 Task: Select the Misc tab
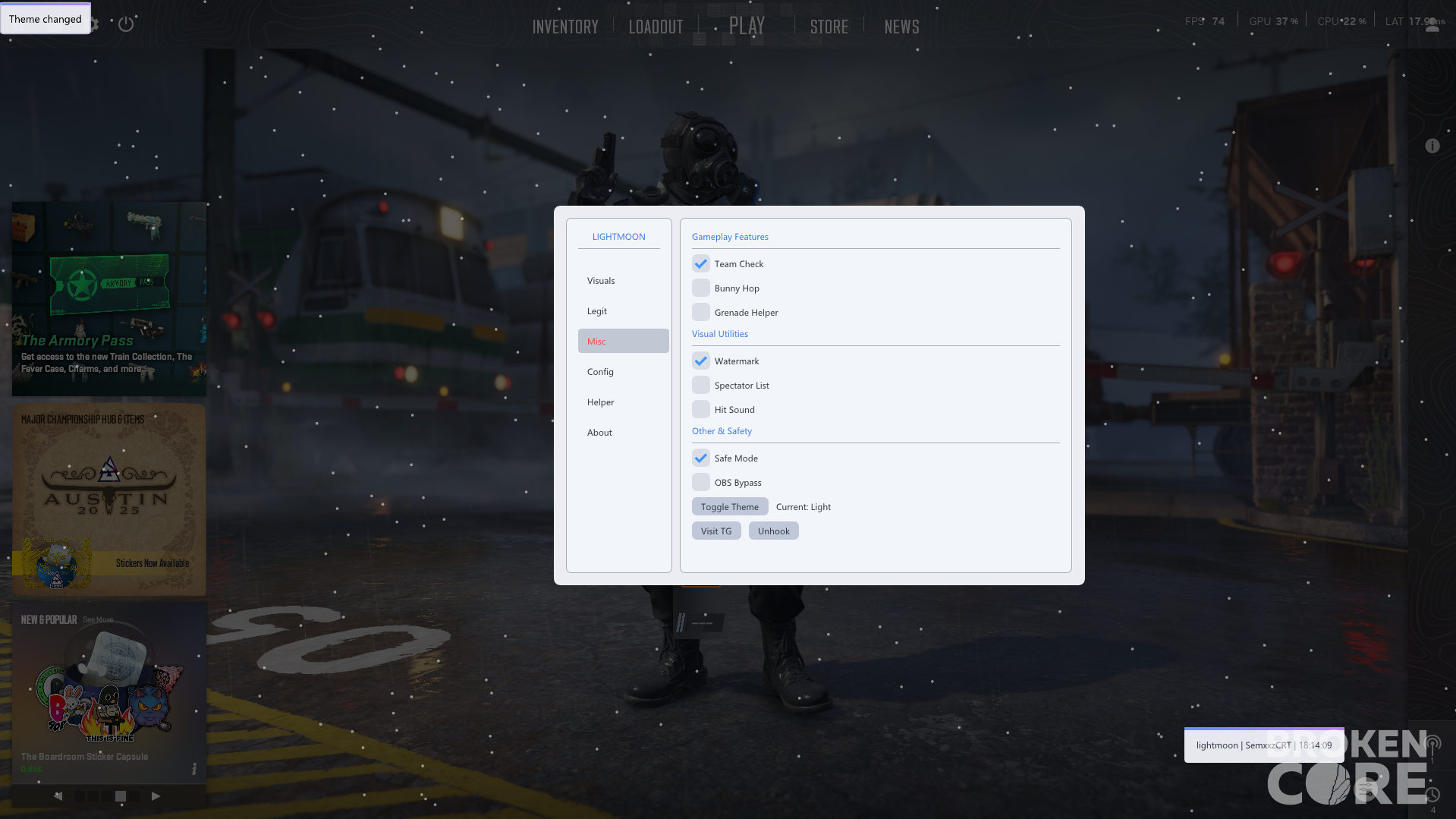click(x=624, y=342)
